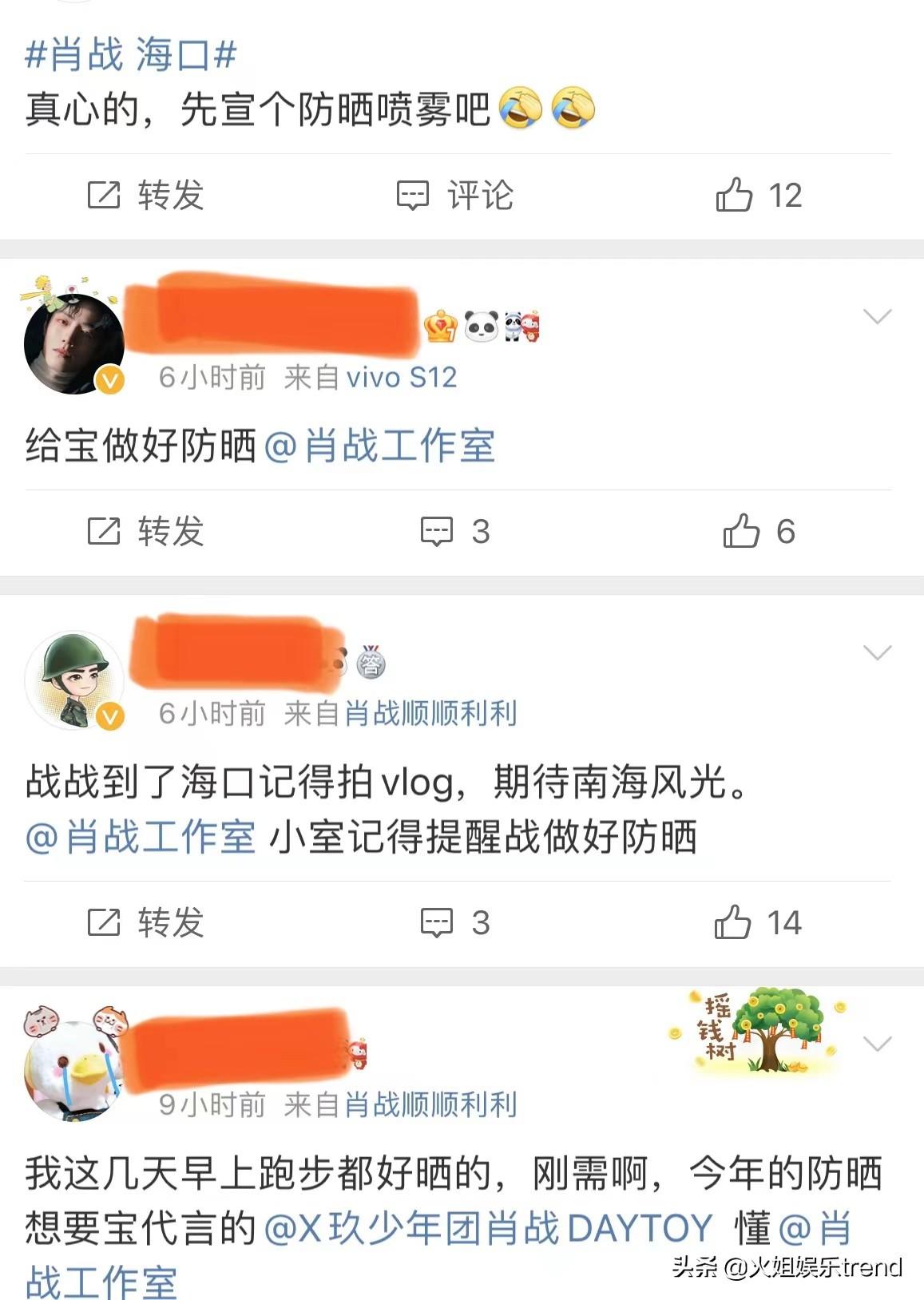Repost the 南海风光 vlog post
924x1300 pixels.
pyautogui.click(x=145, y=923)
